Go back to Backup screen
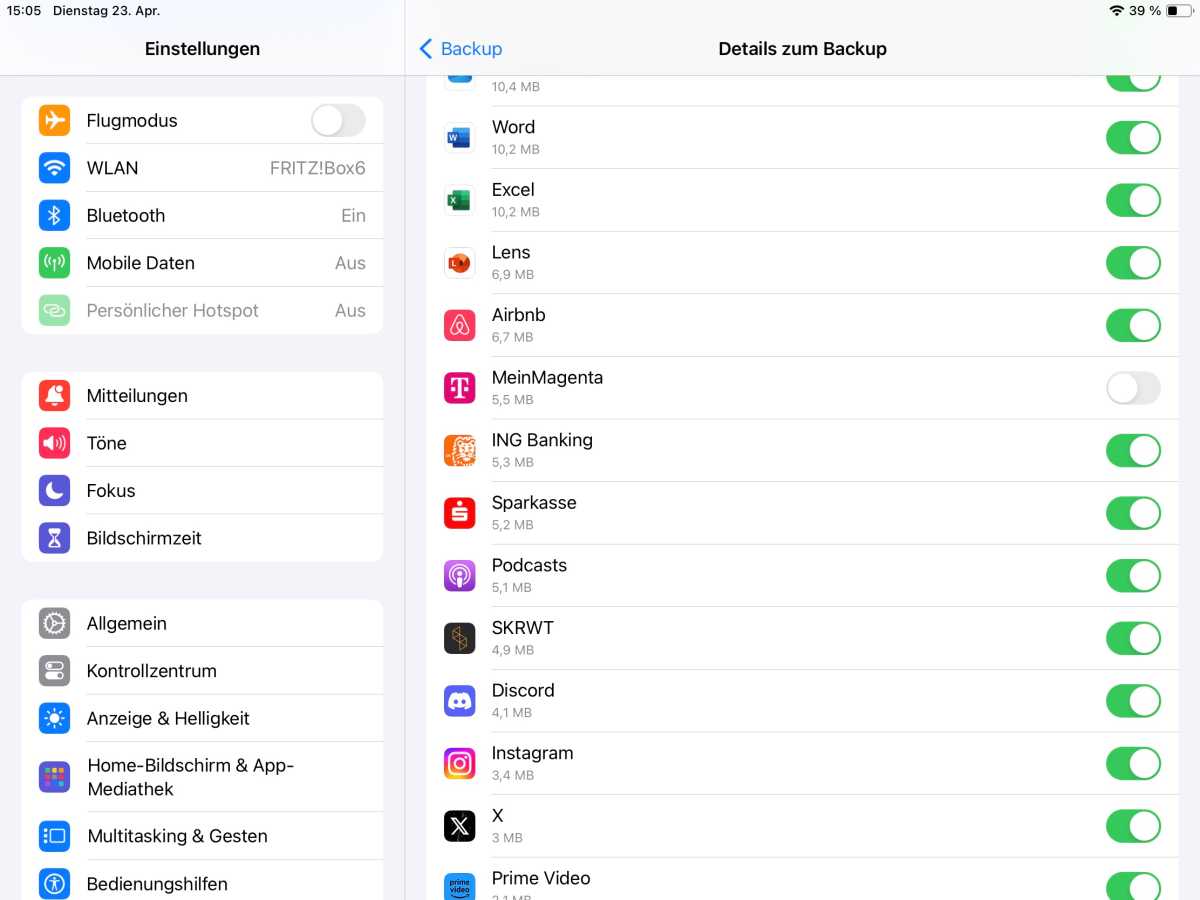This screenshot has height=900, width=1200. (460, 48)
